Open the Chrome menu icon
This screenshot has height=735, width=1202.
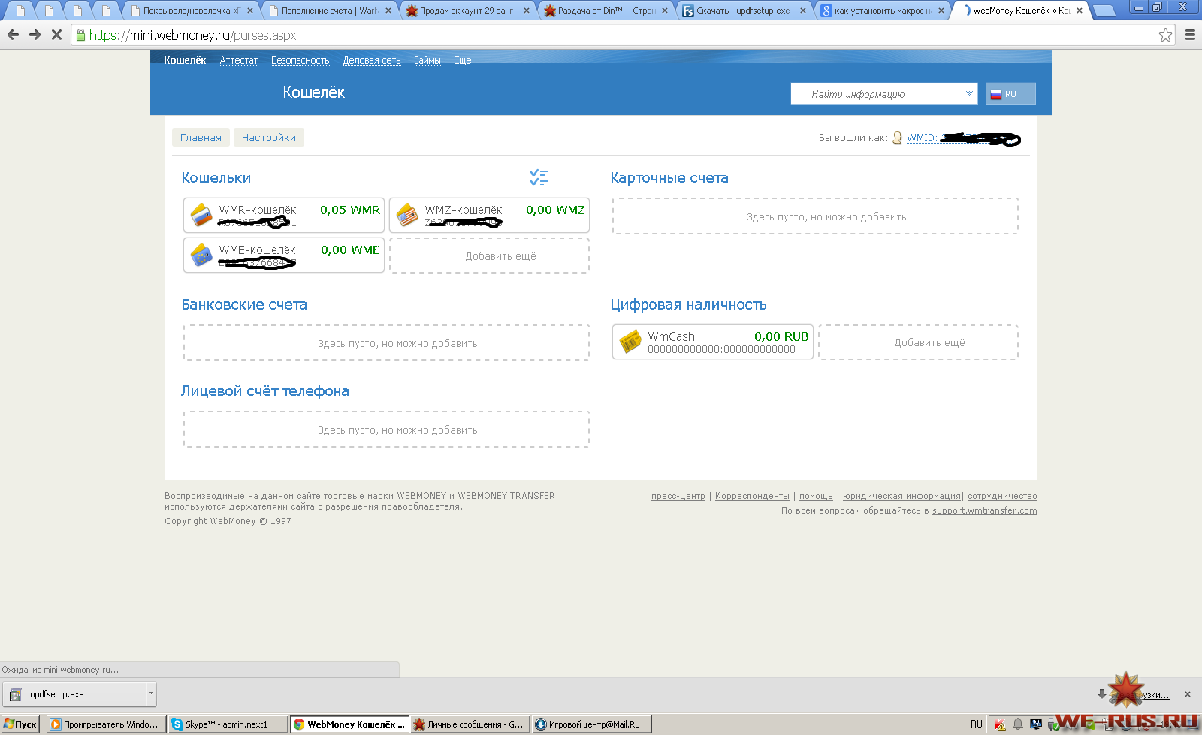point(1188,34)
